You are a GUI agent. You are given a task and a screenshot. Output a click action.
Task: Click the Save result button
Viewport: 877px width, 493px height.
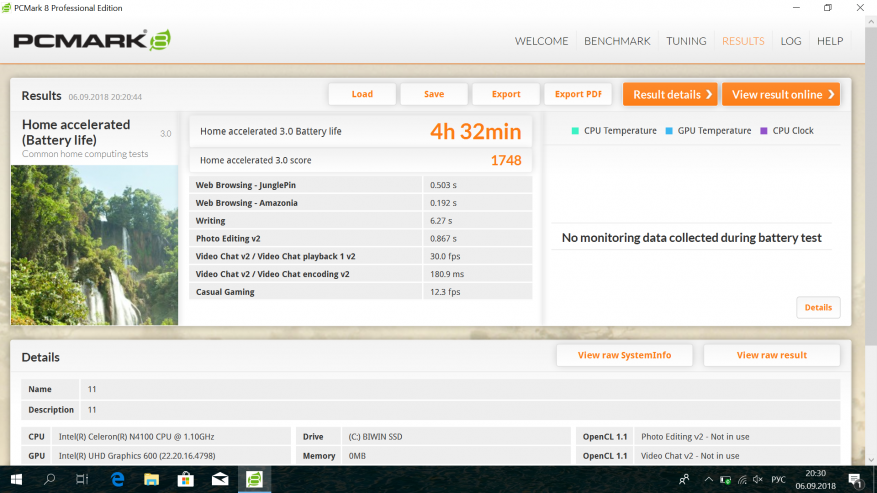click(x=434, y=94)
